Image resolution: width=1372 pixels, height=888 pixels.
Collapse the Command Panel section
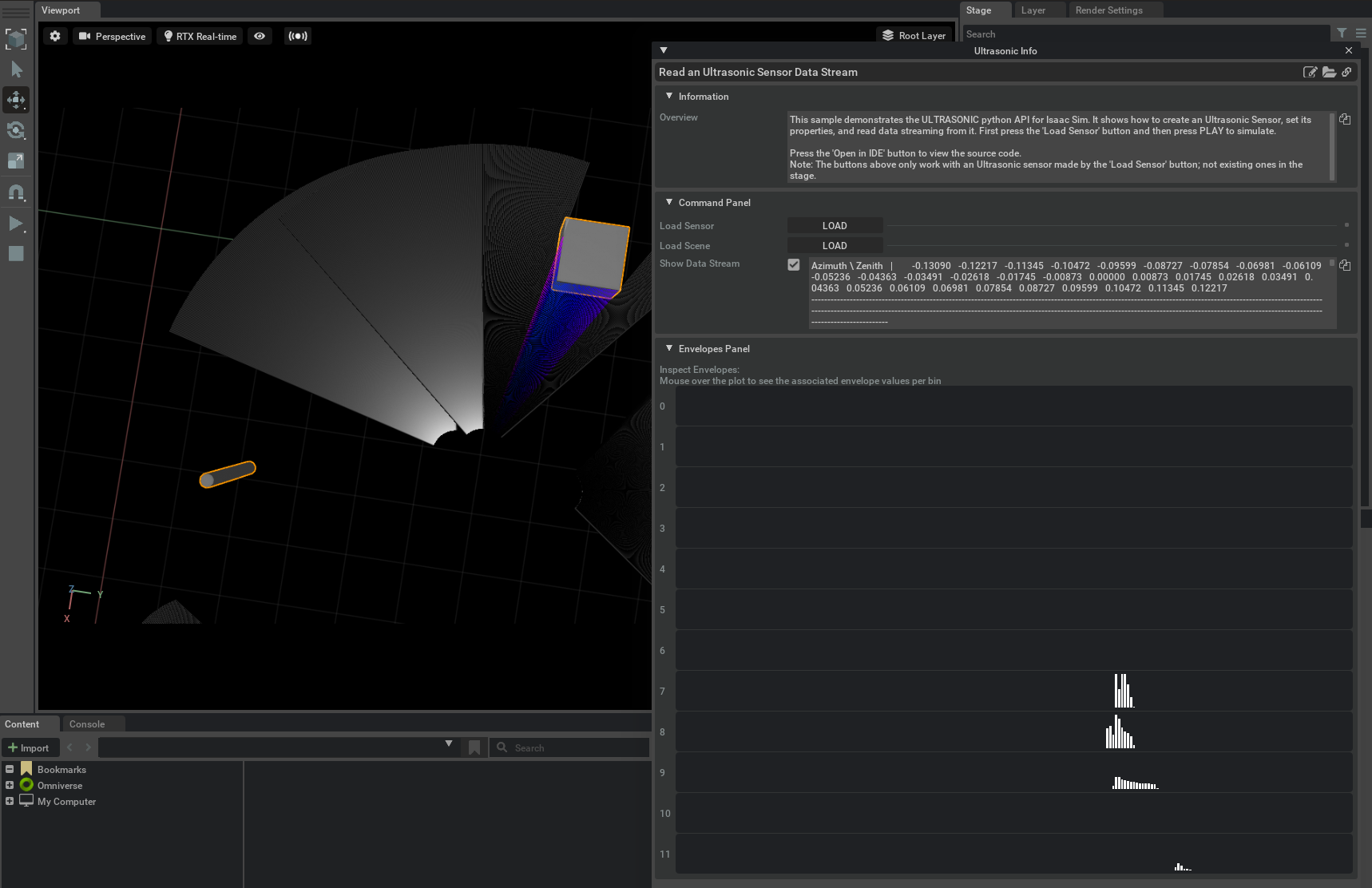pyautogui.click(x=669, y=202)
